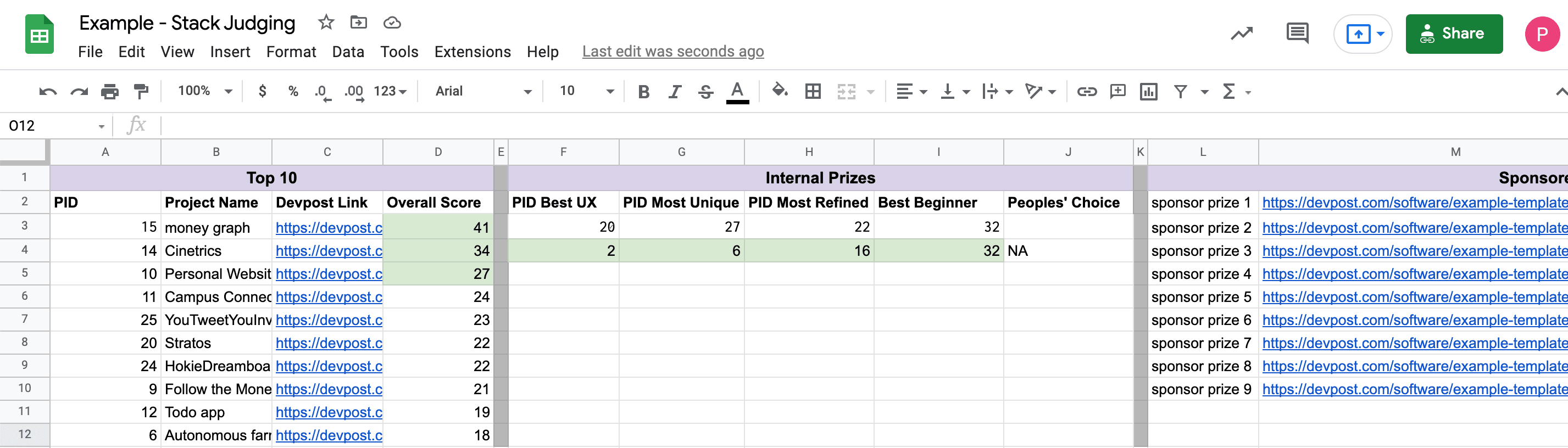Click the print icon in toolbar

[x=109, y=92]
